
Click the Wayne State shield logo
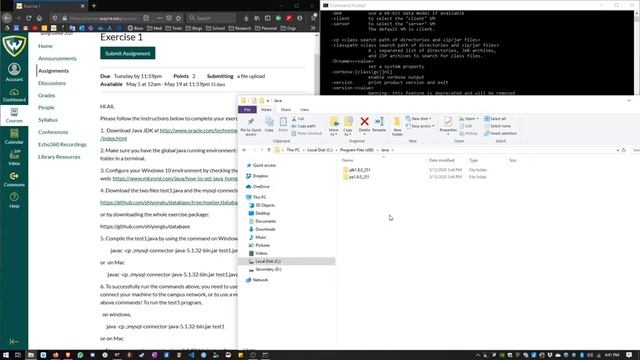click(14, 45)
